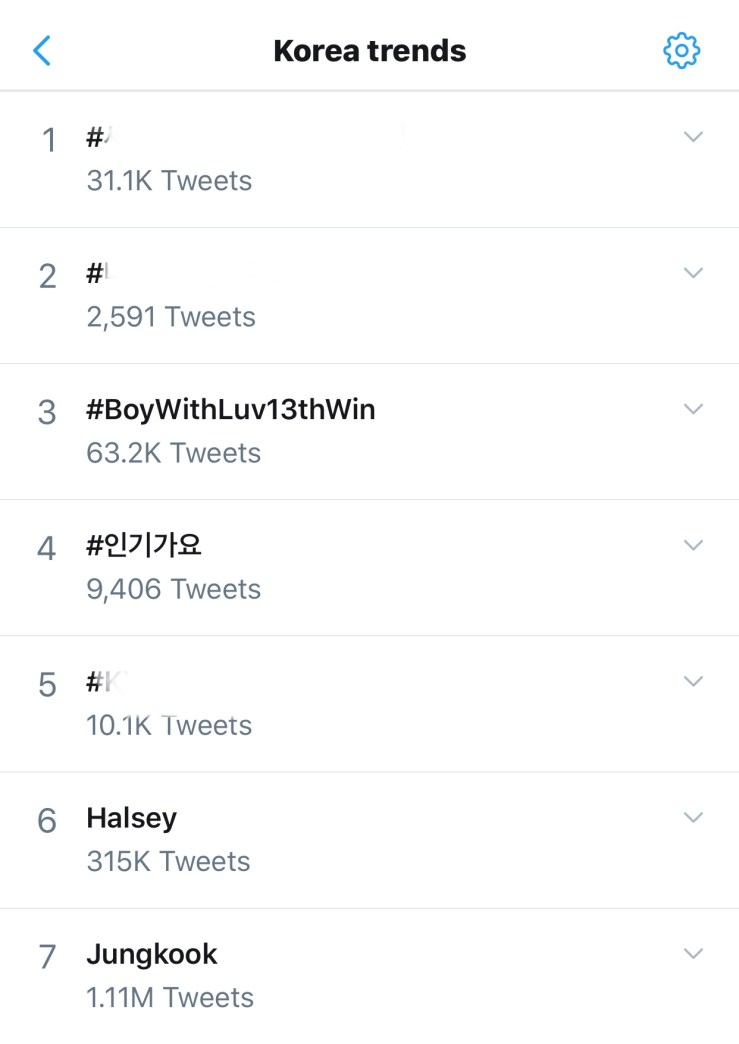The height and width of the screenshot is (1044, 739).
Task: Click the chevron next to #인기가요
Action: pos(693,545)
